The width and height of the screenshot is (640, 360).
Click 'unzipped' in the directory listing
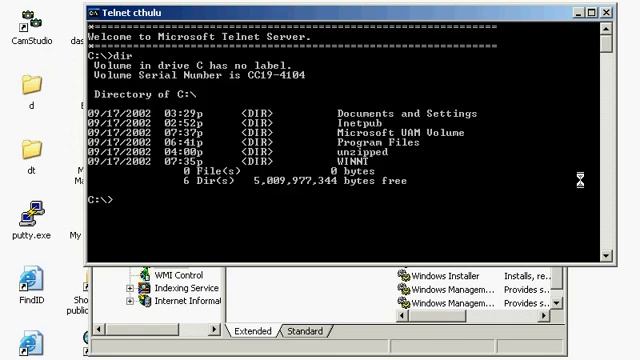362,152
